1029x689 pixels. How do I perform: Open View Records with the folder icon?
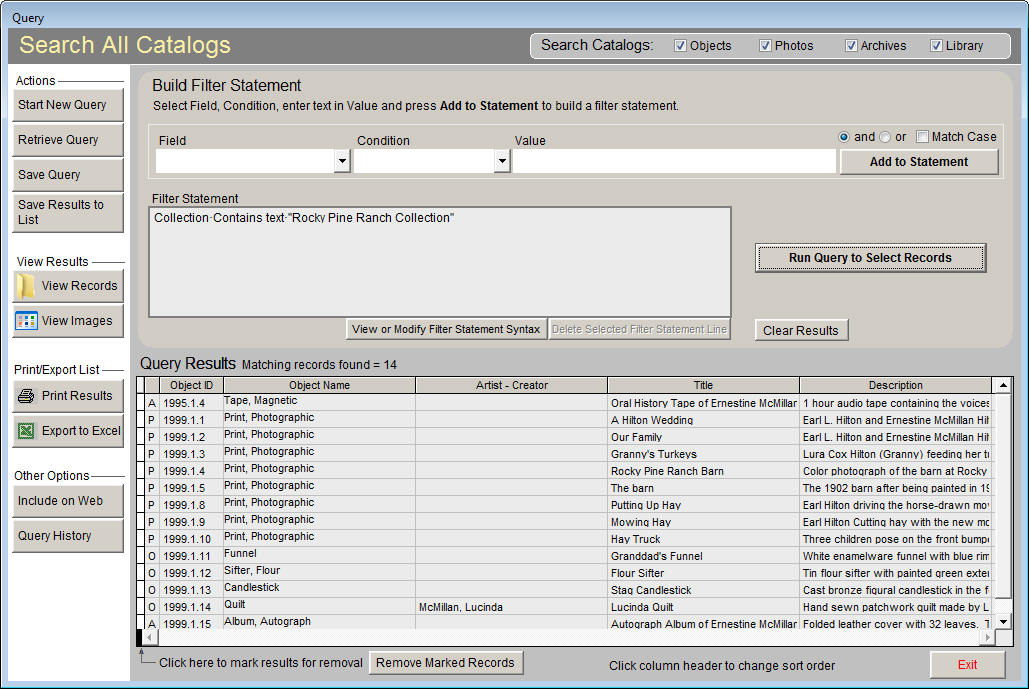click(67, 285)
